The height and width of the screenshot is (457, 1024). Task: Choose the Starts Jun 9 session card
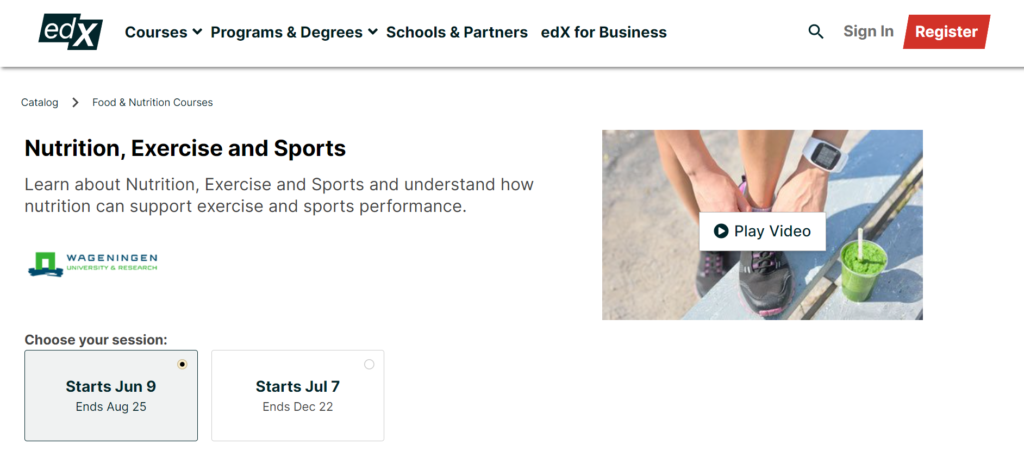coord(111,396)
